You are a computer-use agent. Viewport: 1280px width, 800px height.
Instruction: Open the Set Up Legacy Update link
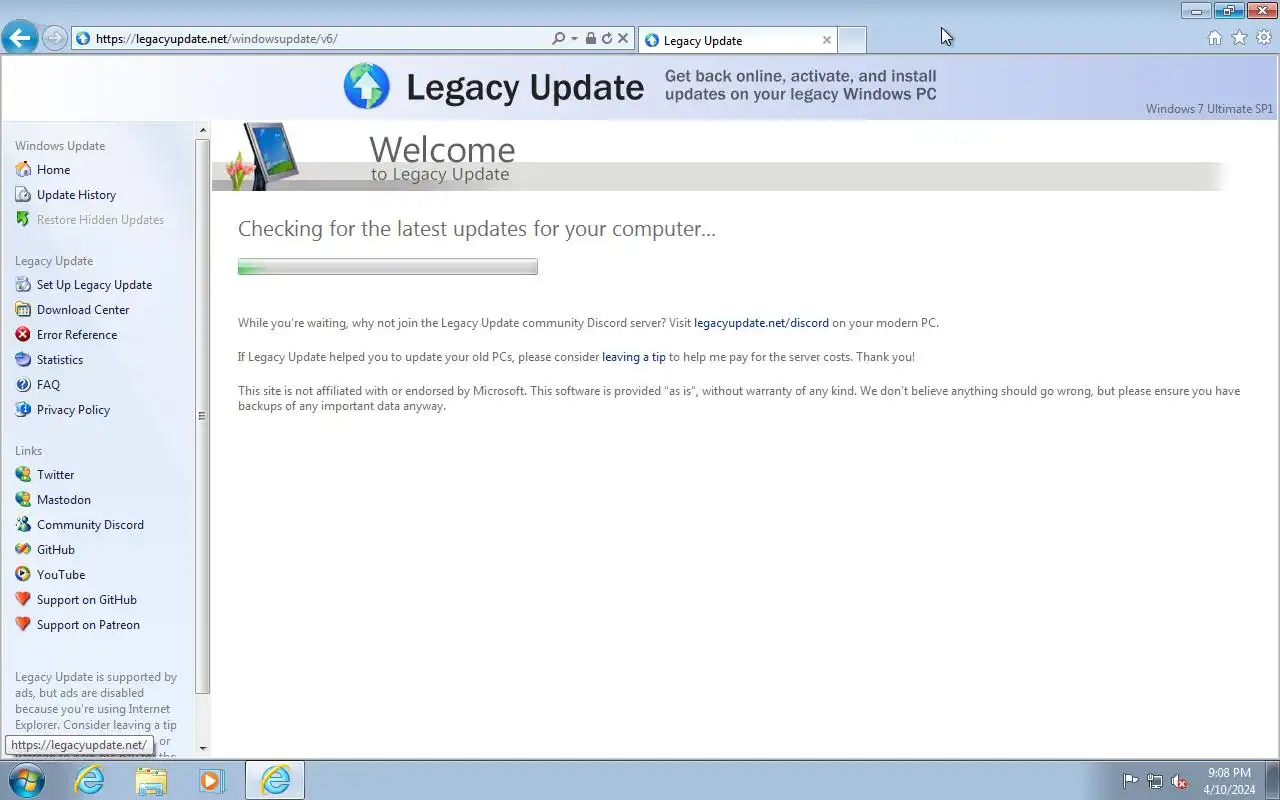(94, 285)
